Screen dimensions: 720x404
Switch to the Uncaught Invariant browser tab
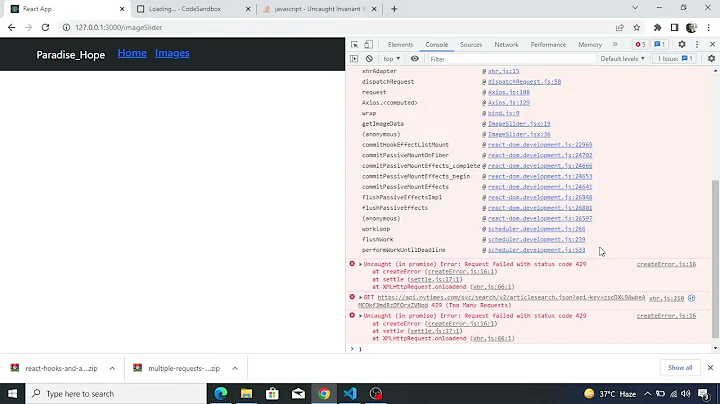pyautogui.click(x=319, y=9)
